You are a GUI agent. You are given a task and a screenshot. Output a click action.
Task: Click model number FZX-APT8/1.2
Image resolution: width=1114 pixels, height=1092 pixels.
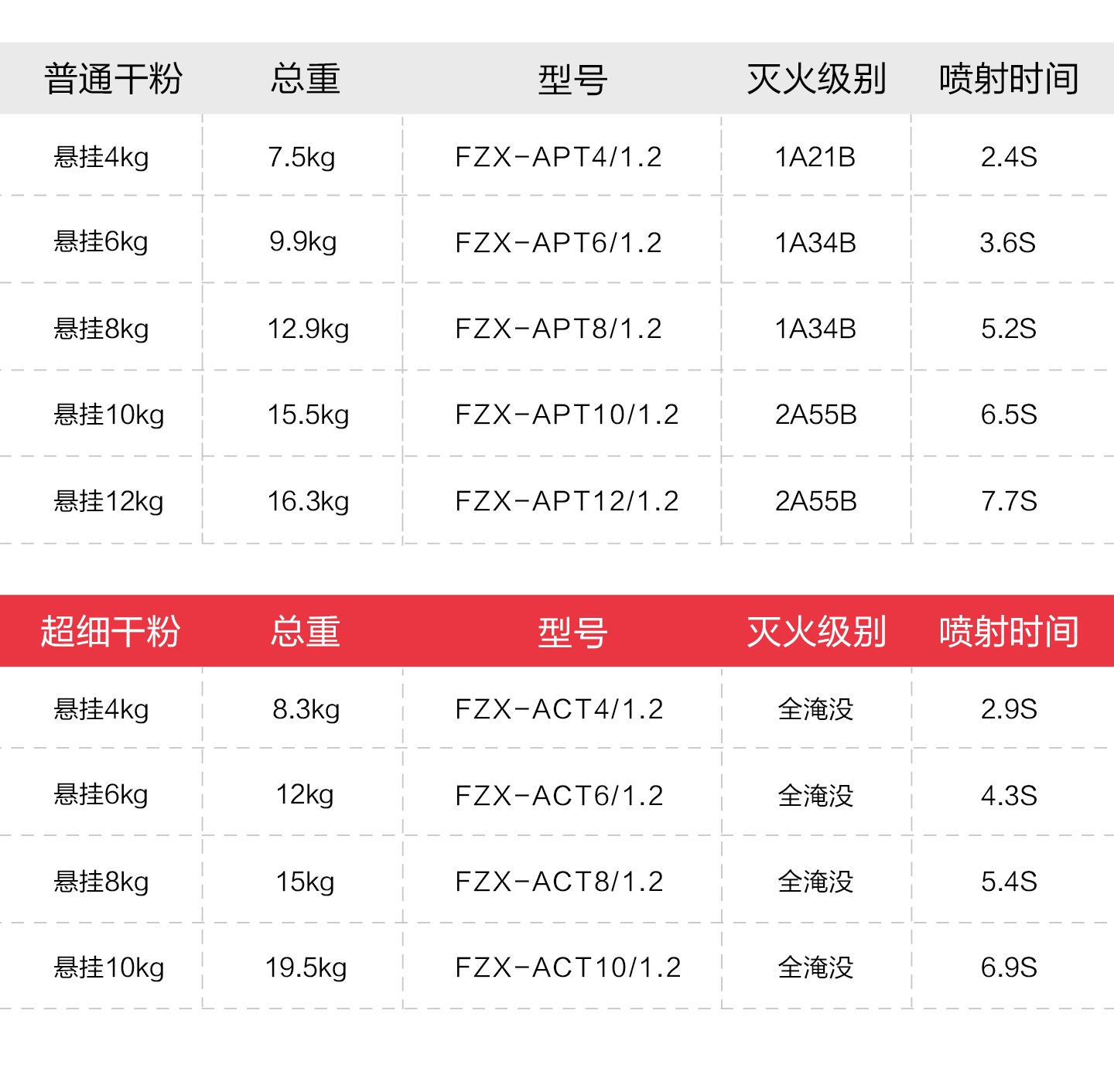(559, 329)
